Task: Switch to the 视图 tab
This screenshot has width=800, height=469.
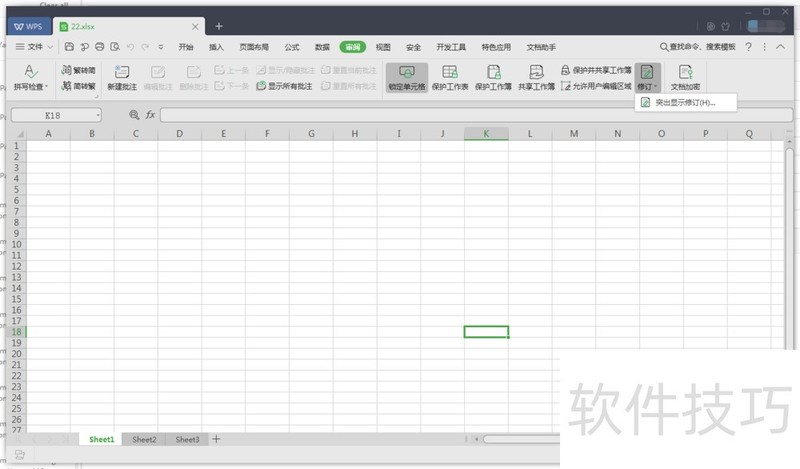Action: [x=383, y=47]
